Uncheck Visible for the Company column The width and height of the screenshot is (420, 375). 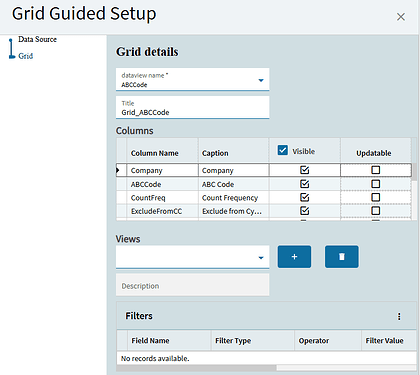pos(305,170)
